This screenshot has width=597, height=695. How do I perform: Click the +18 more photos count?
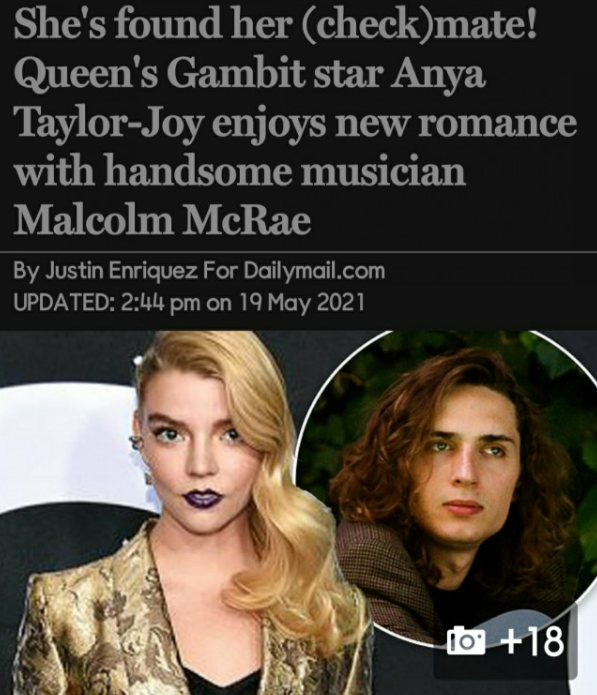point(532,641)
